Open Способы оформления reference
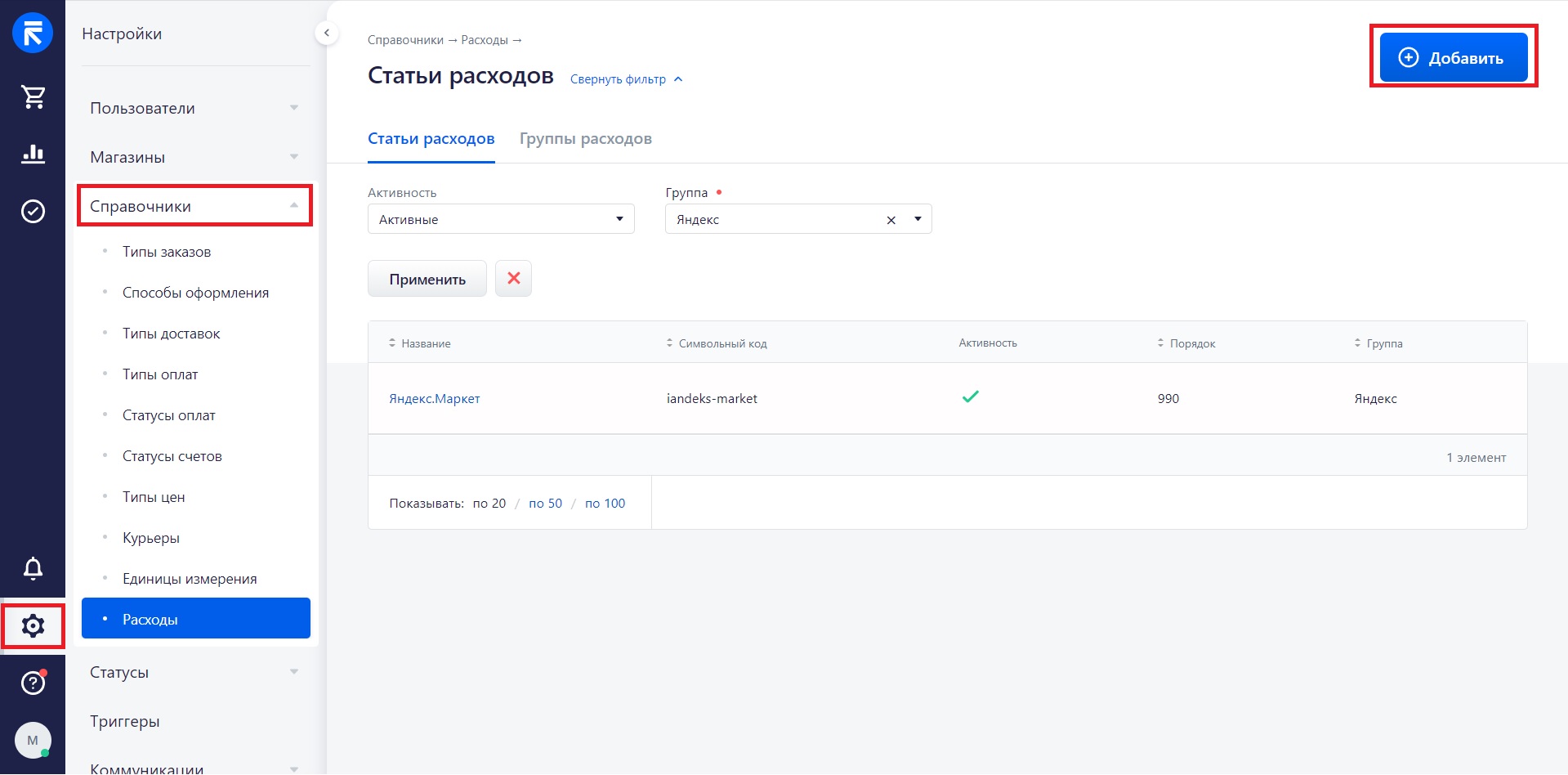Image resolution: width=1568 pixels, height=775 pixels. [195, 293]
